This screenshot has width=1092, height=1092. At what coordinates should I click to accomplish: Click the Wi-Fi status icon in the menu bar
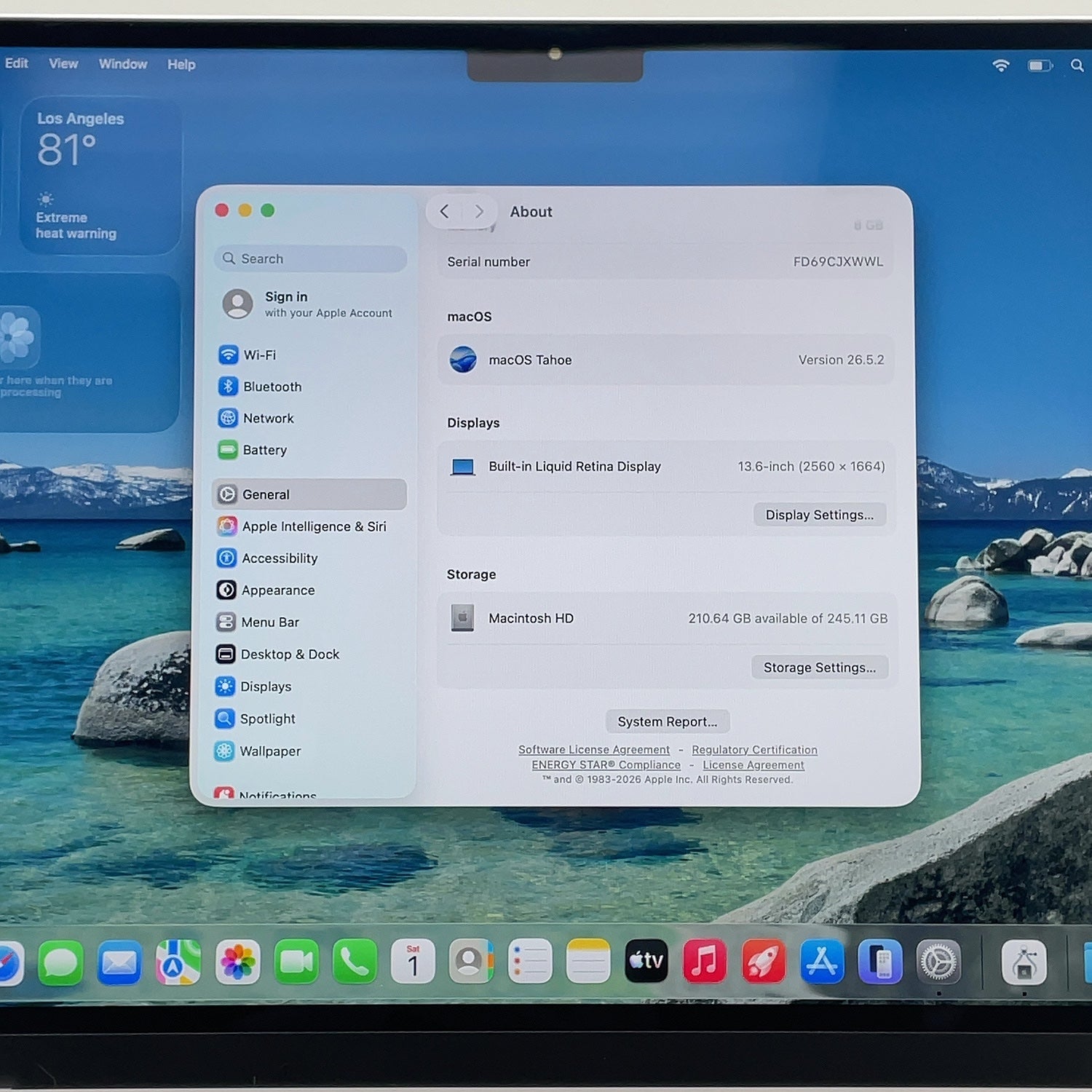1001,66
